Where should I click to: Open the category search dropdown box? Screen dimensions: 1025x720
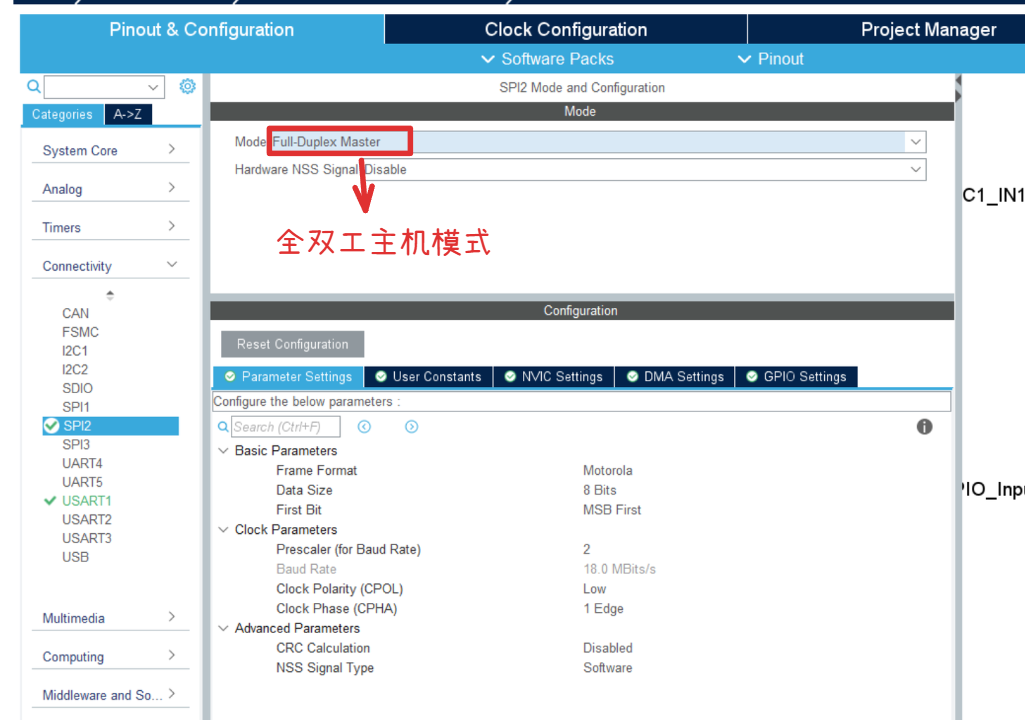click(104, 87)
